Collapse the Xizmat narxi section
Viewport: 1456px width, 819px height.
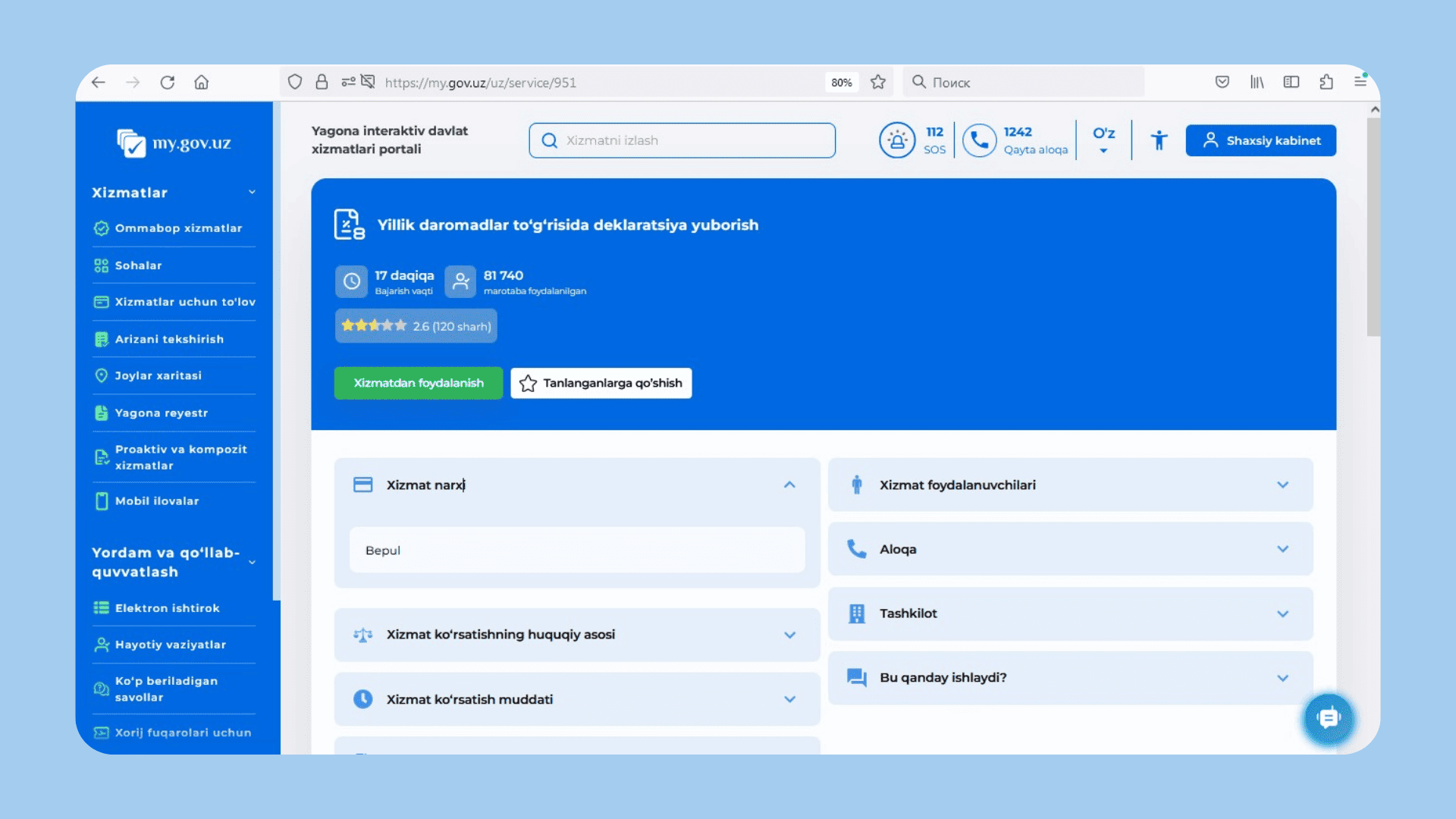pyautogui.click(x=789, y=485)
